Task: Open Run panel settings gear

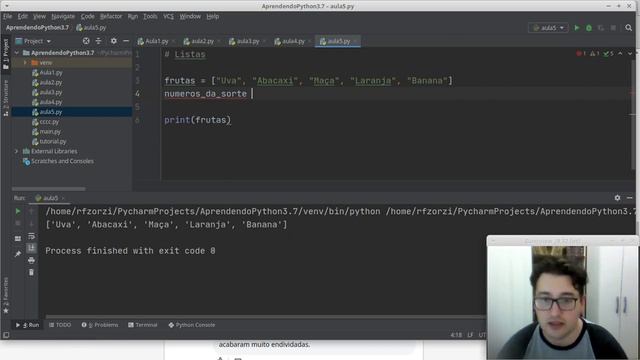Action: tap(617, 198)
